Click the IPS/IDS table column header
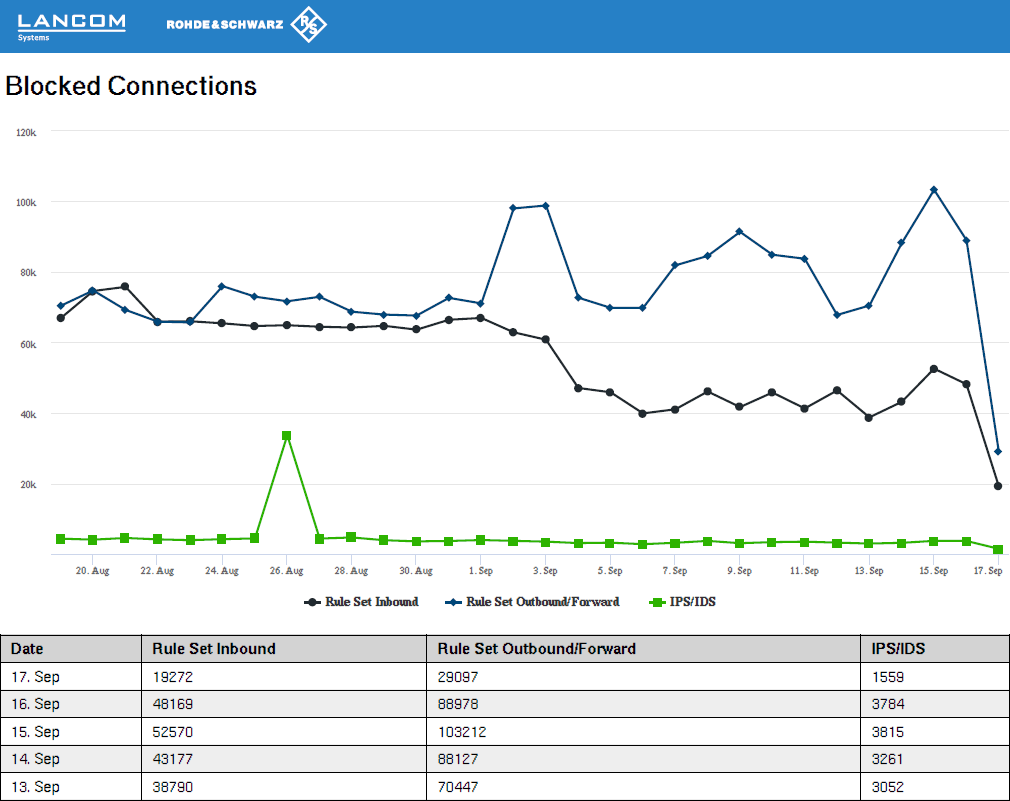The width and height of the screenshot is (1010, 801). tap(898, 649)
